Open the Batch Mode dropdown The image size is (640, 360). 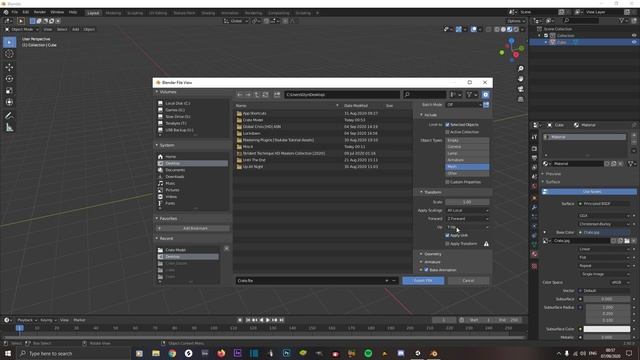pyautogui.click(x=464, y=105)
